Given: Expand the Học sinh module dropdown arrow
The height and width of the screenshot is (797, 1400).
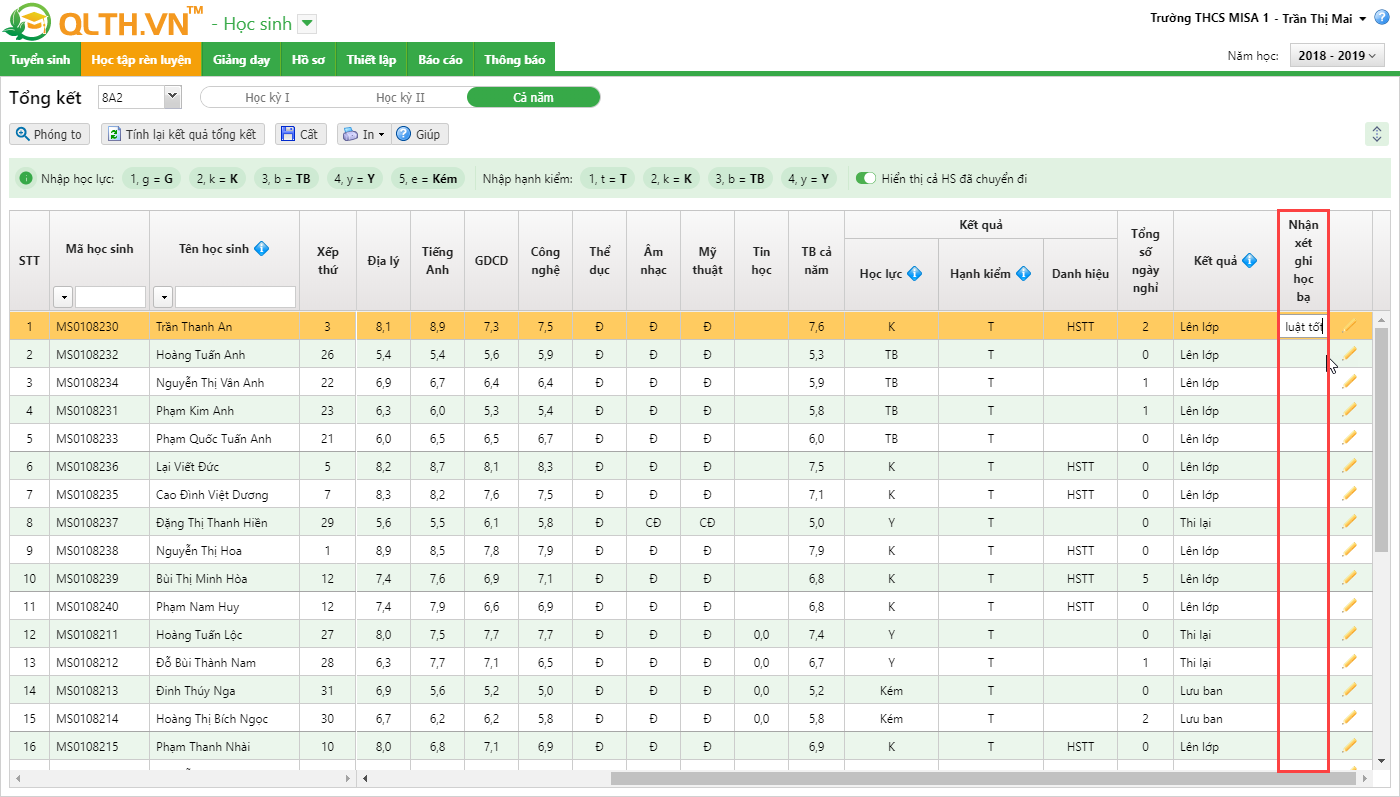Looking at the screenshot, I should (x=307, y=24).
